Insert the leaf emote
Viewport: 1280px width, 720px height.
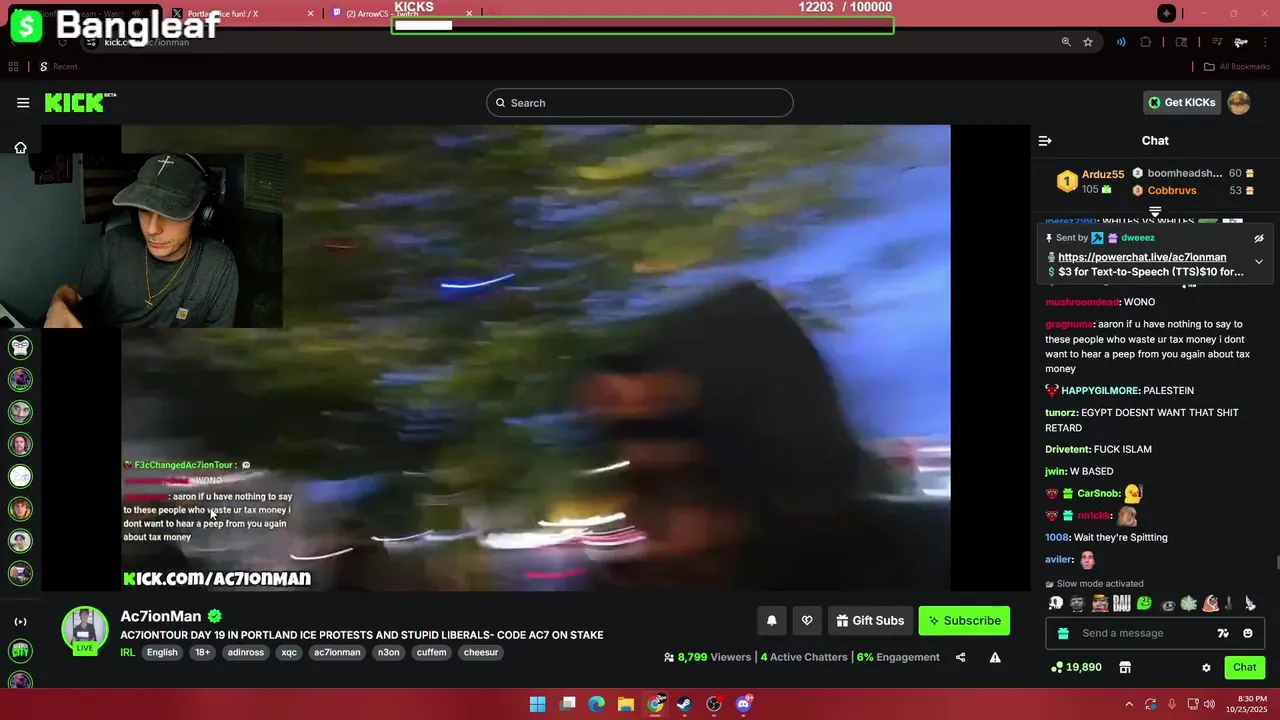pyautogui.click(x=1188, y=603)
